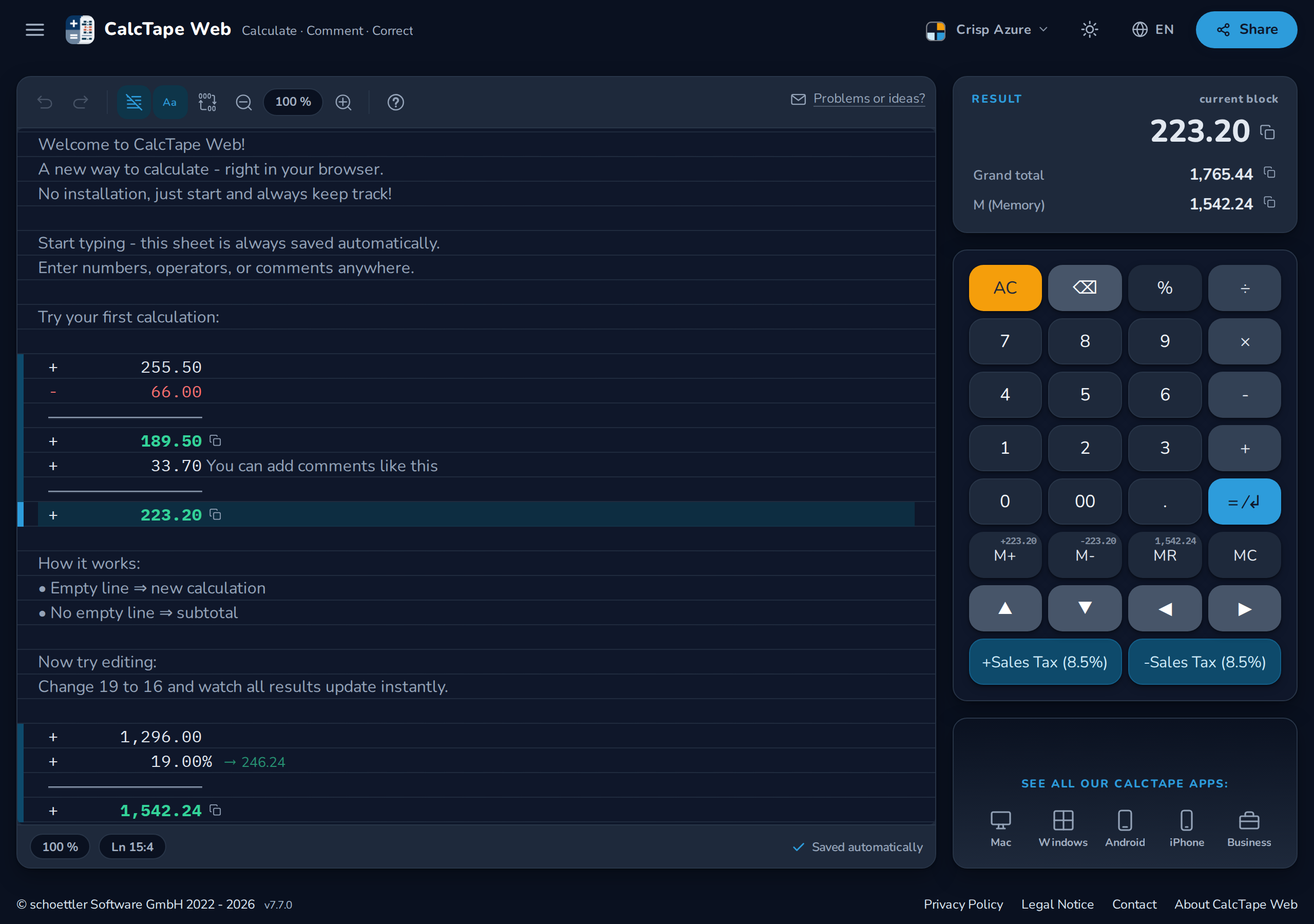Open the Windows app link
Screen dimensions: 1314x924
(x=1063, y=829)
